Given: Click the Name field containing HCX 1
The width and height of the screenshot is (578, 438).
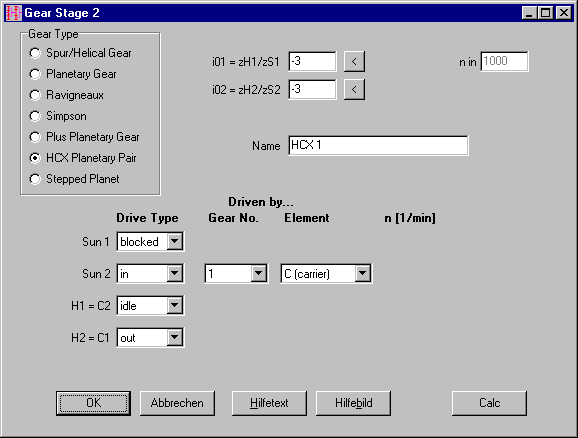Looking at the screenshot, I should (x=379, y=145).
